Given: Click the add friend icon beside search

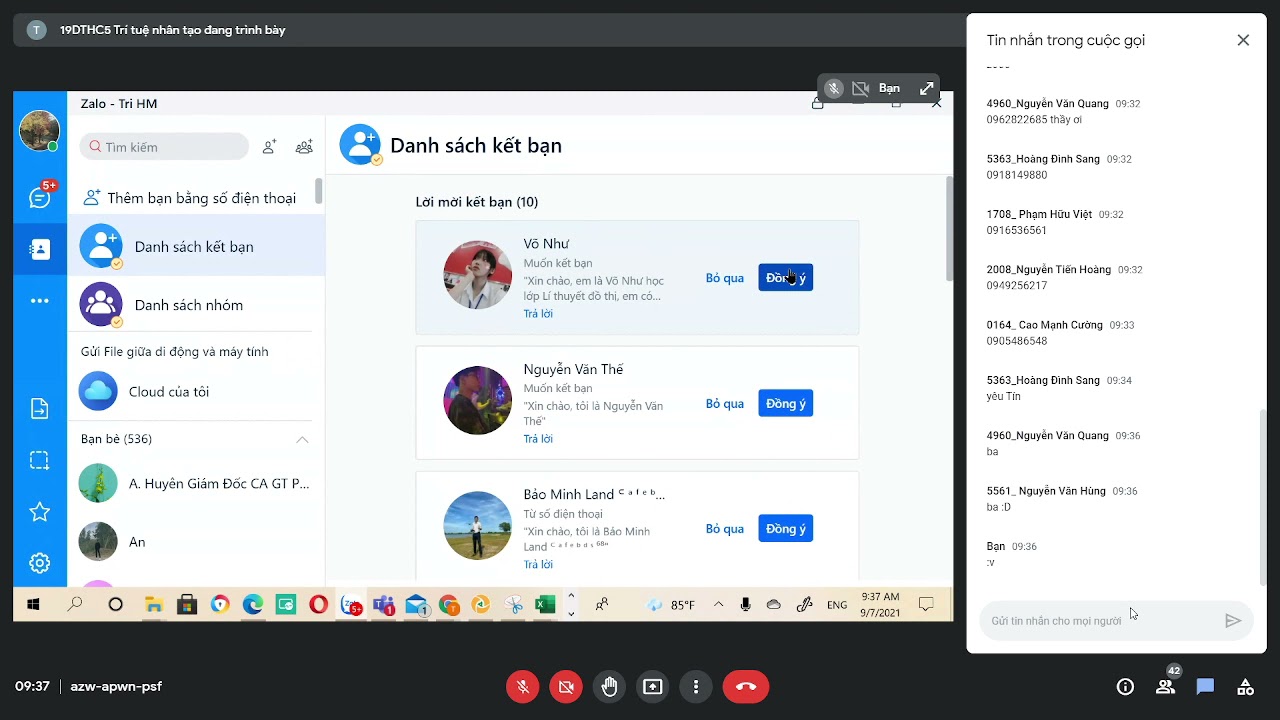Looking at the screenshot, I should 269,147.
